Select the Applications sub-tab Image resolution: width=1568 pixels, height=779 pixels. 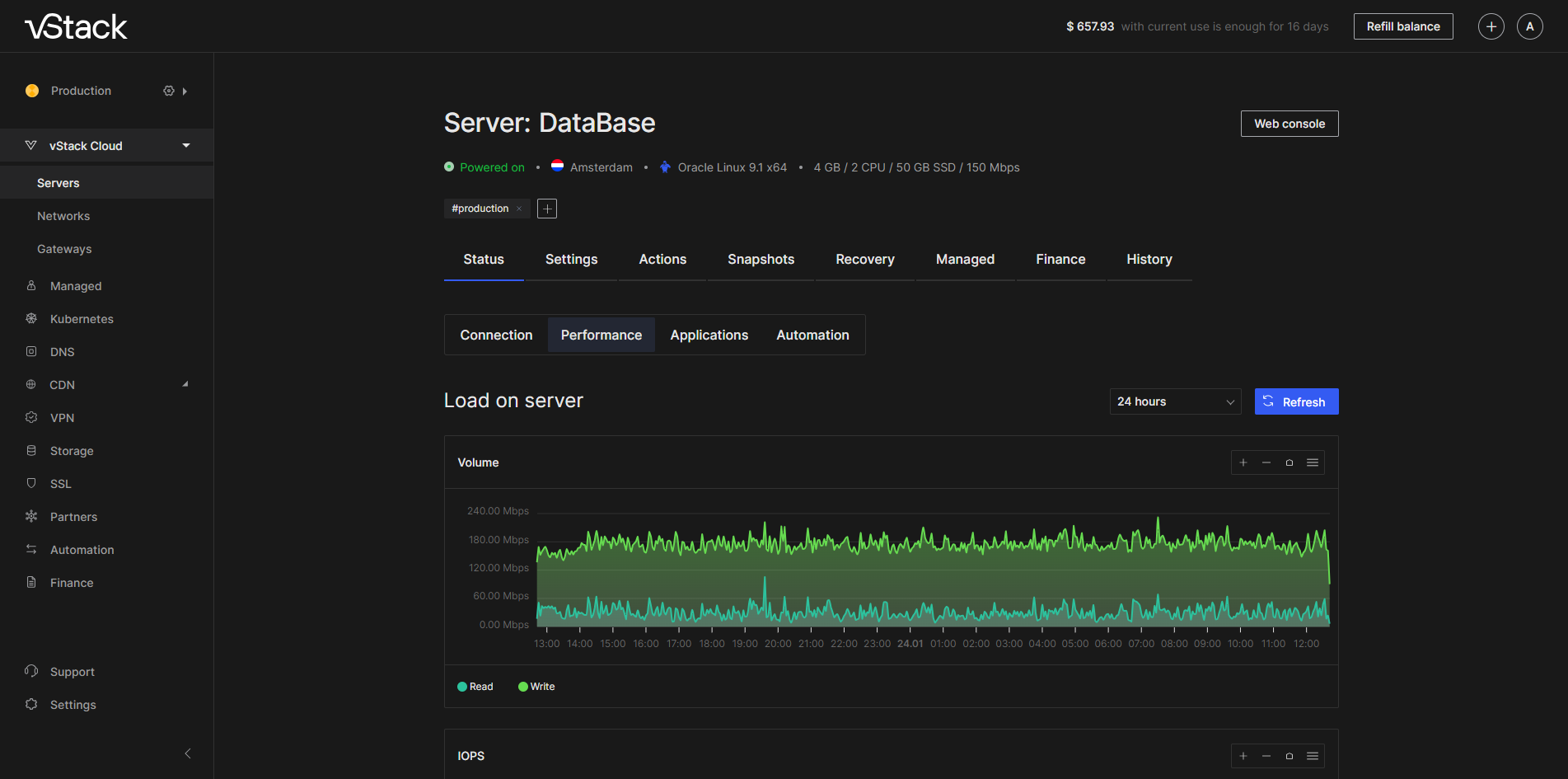(x=709, y=335)
